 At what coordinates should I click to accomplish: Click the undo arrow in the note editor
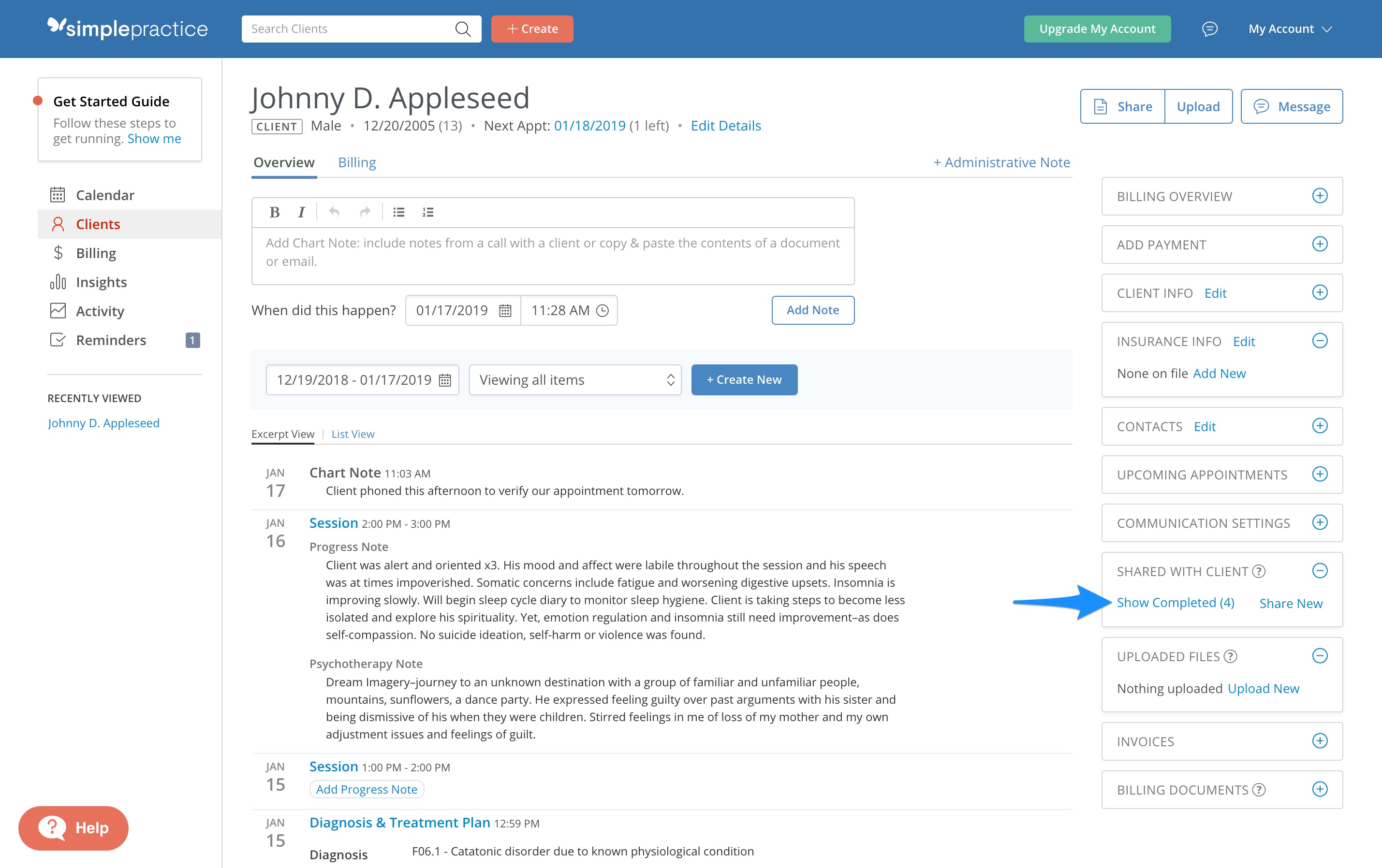[334, 212]
